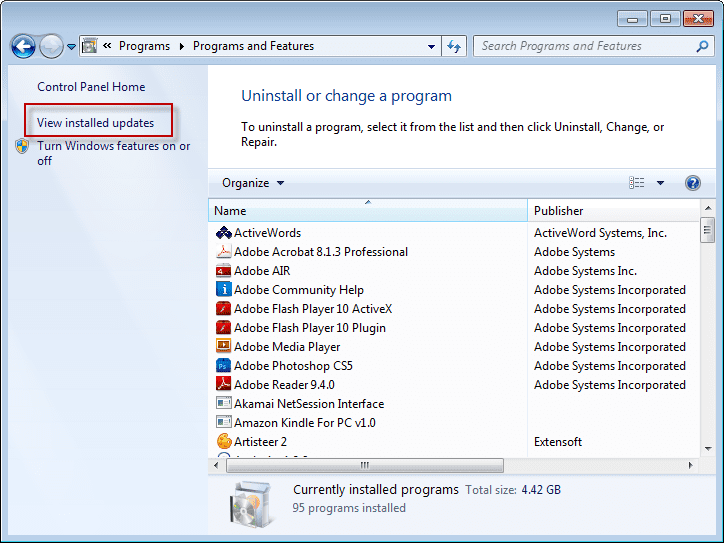Sort by the Name column header
This screenshot has width=724, height=543.
368,211
